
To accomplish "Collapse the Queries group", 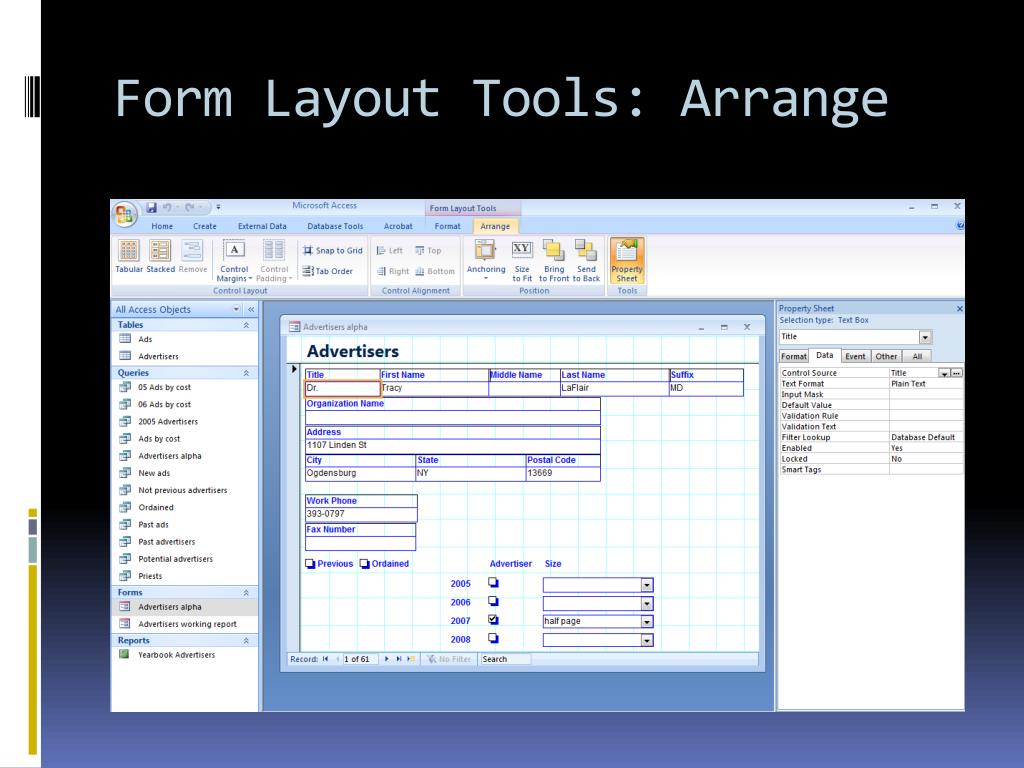I will tap(246, 374).
